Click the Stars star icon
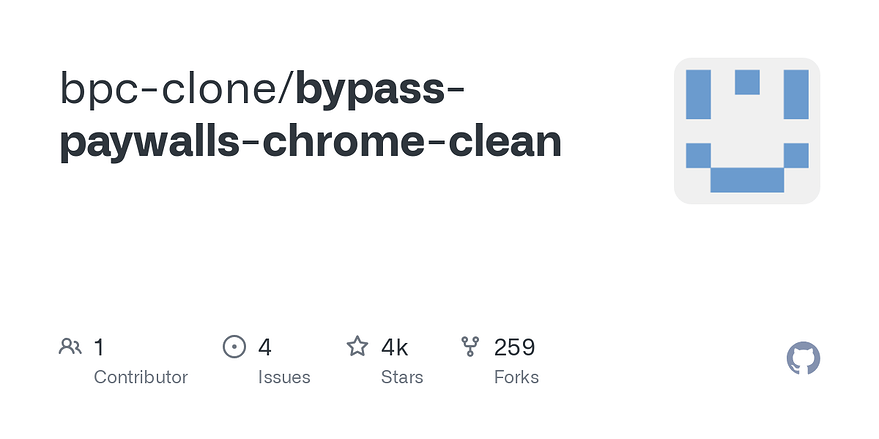This screenshot has width=879, height=439. tap(357, 347)
